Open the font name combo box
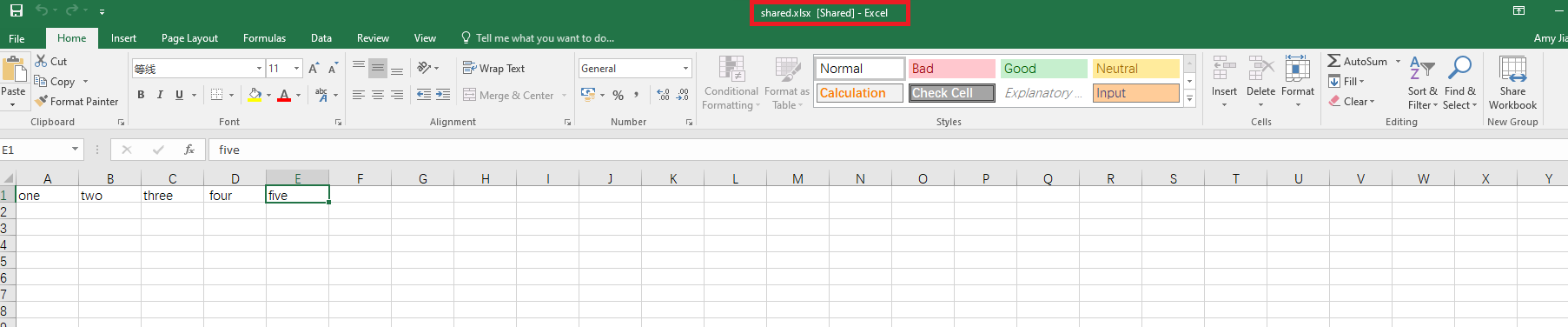Viewport: 1568px width, 327px height. [x=199, y=69]
